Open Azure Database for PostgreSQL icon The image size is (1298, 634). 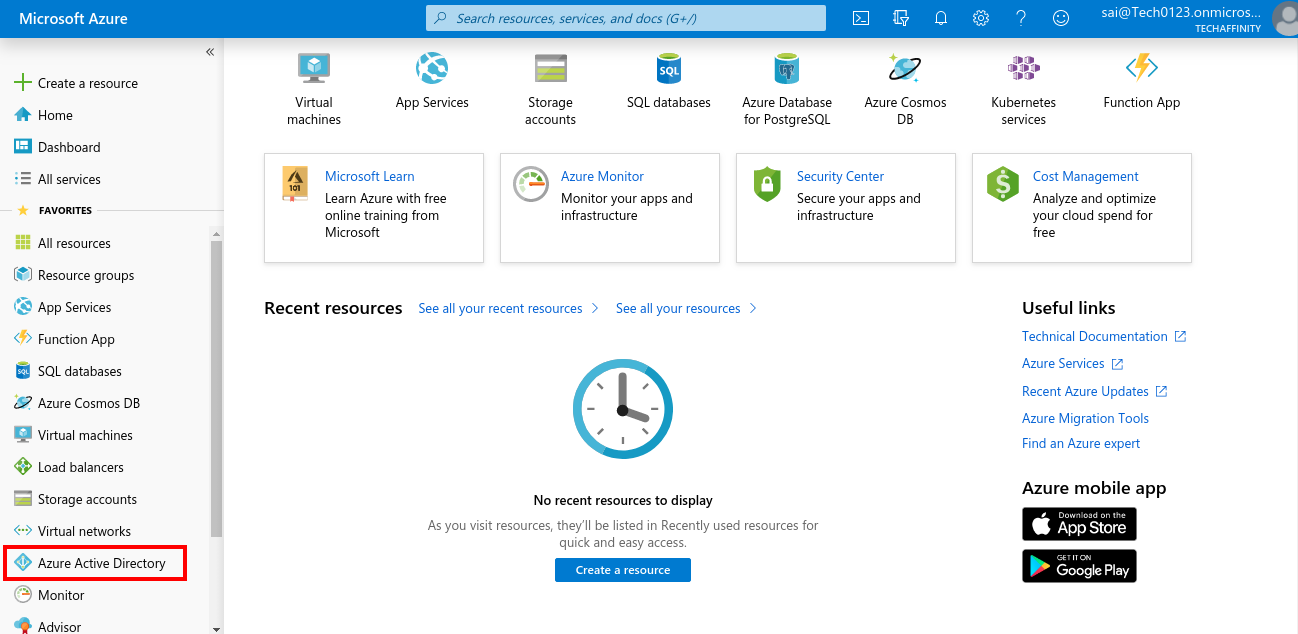[x=786, y=69]
